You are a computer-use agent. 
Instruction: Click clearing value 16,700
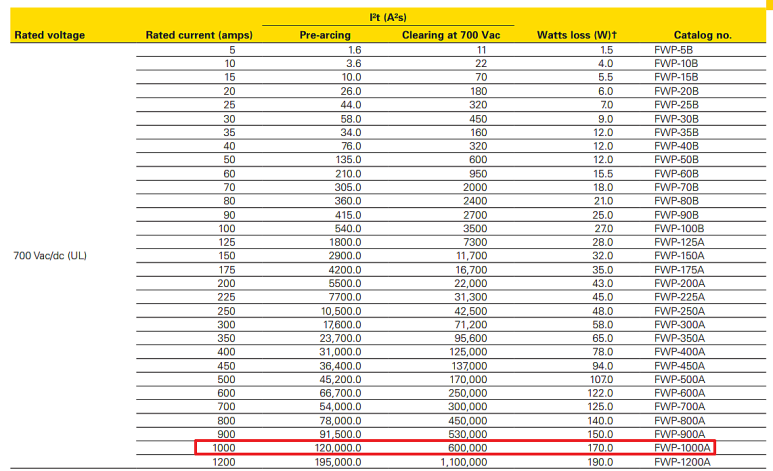tap(471, 270)
